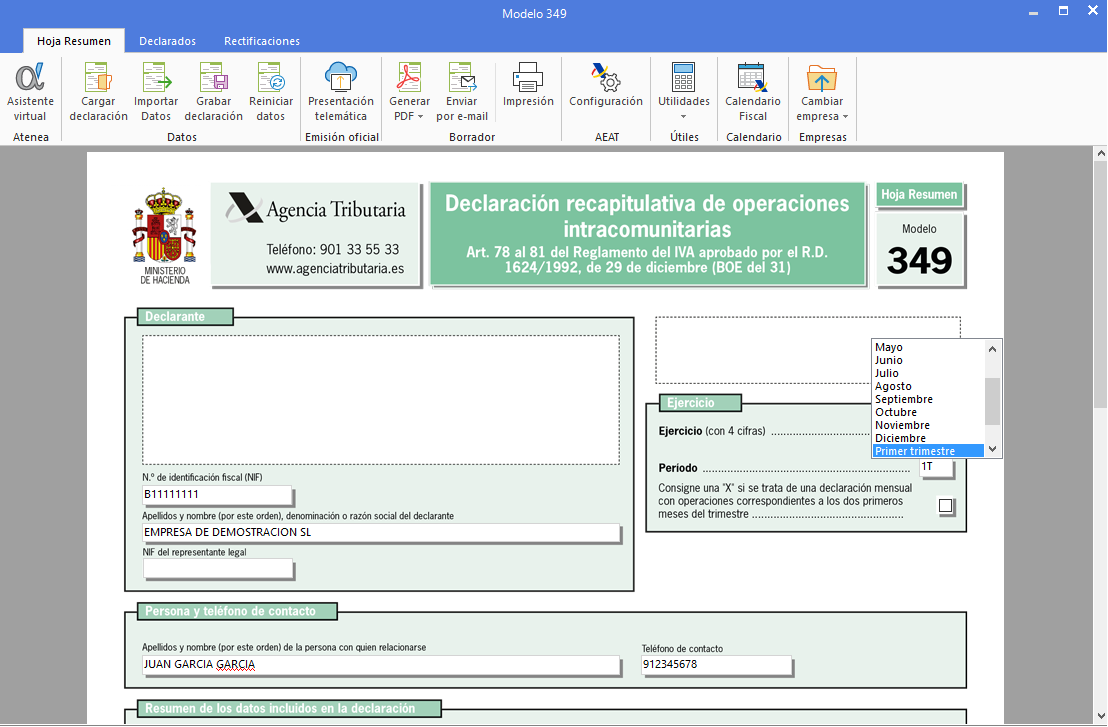Maximize the Modelo 349 window
Viewport: 1108px width, 727px height.
pyautogui.click(x=1063, y=11)
